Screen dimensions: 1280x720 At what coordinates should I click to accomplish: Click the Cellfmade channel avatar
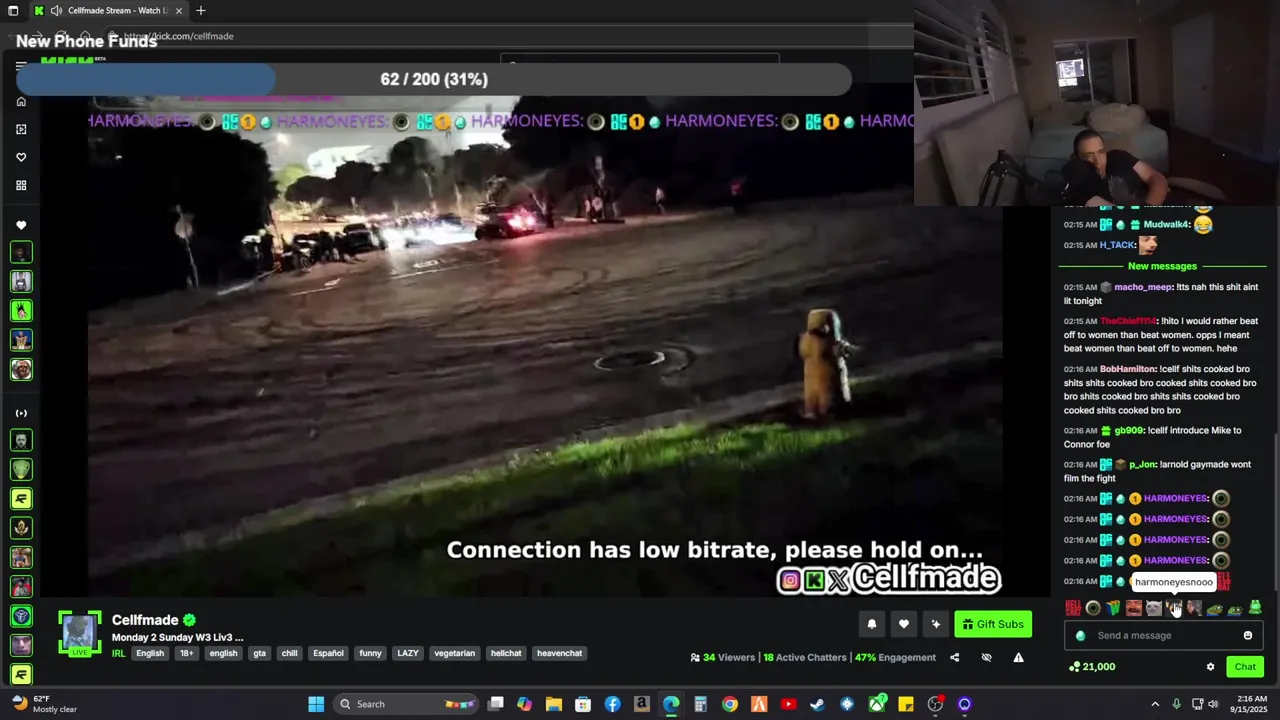(x=79, y=634)
